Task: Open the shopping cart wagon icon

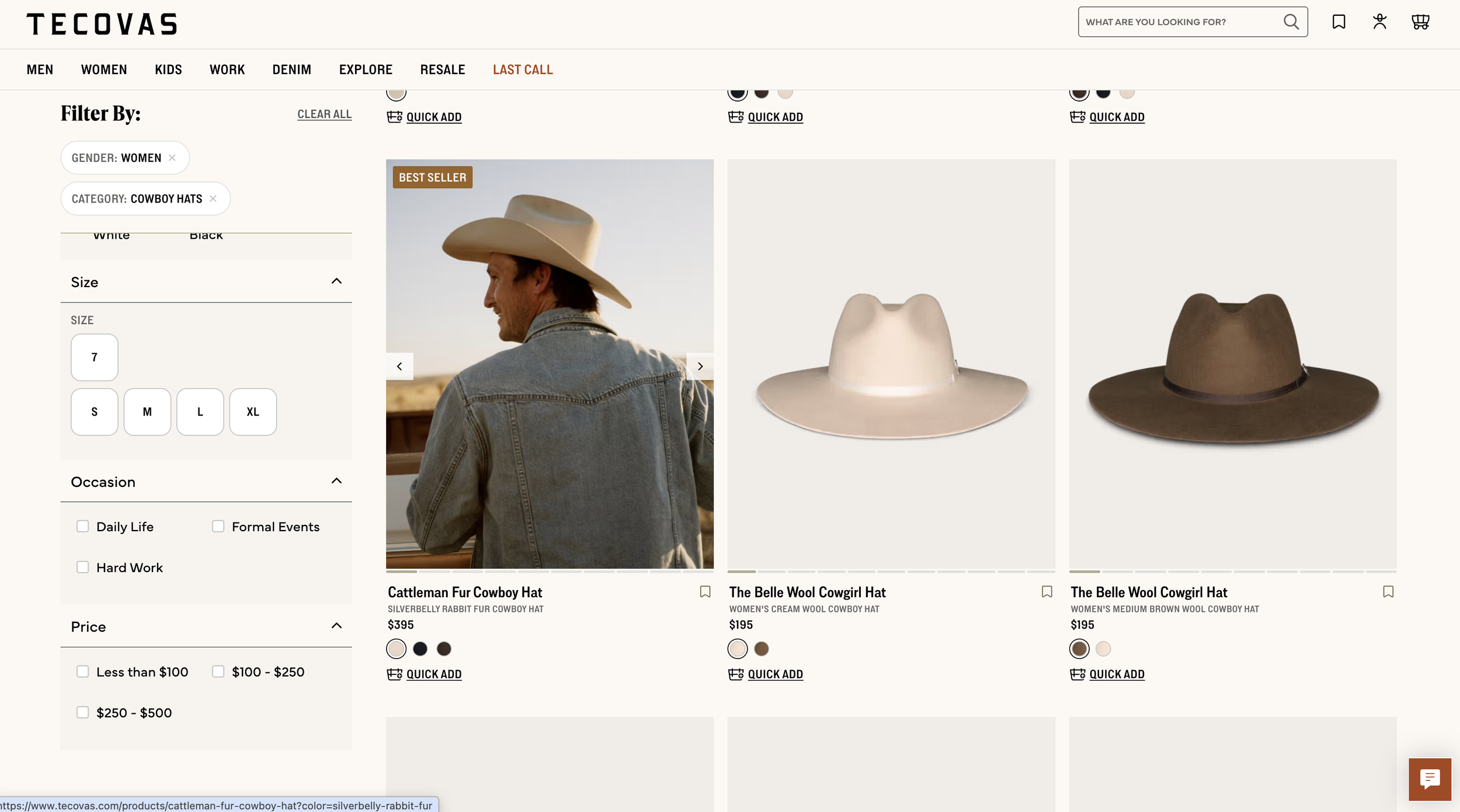Action: [1420, 22]
